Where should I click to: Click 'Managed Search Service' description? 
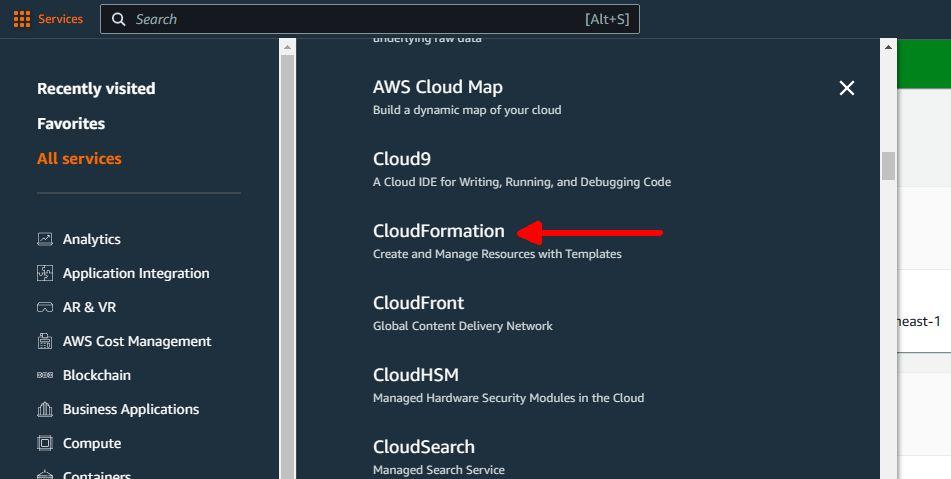coord(439,470)
